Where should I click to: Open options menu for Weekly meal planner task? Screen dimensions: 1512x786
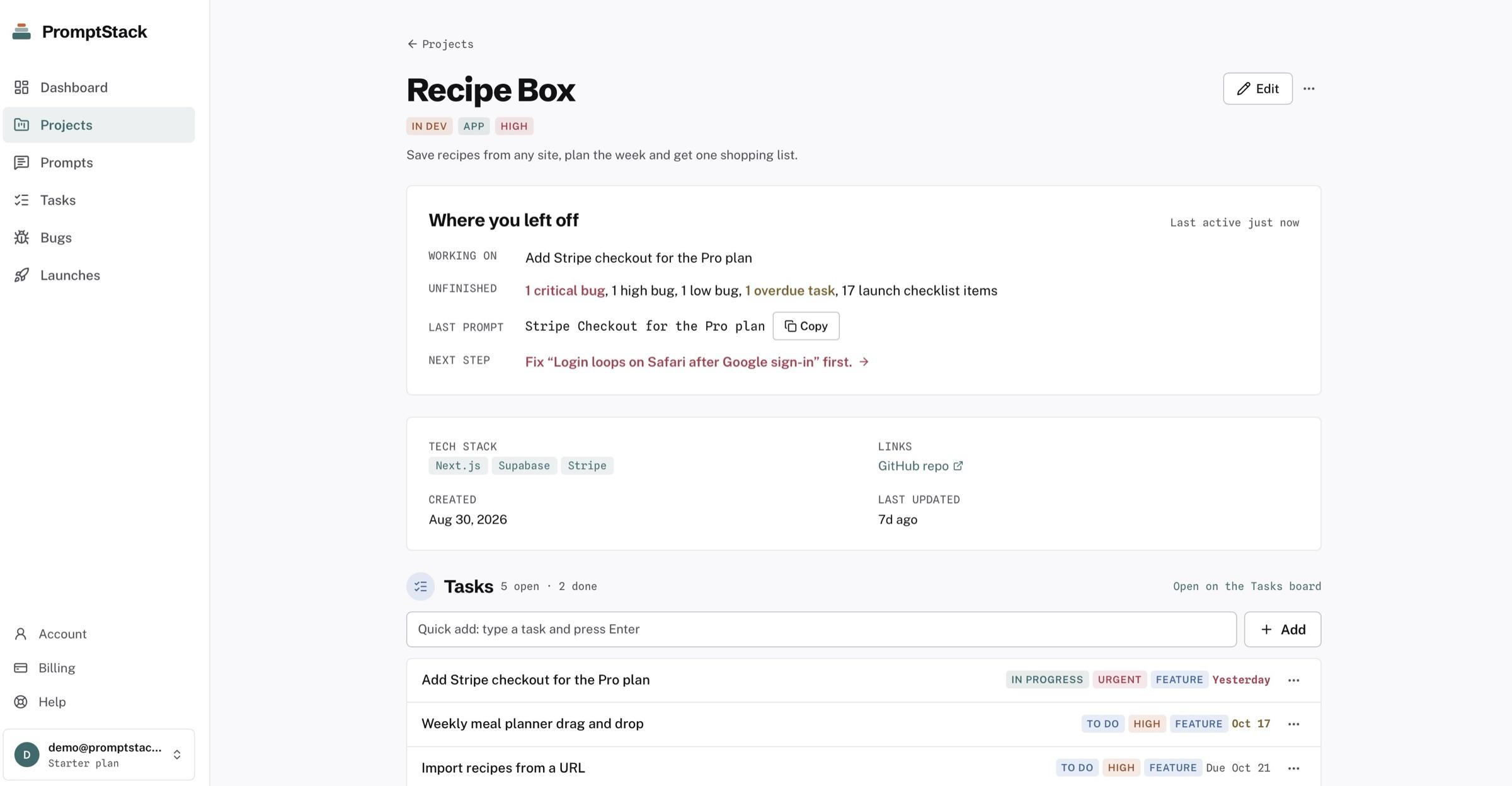(1293, 724)
